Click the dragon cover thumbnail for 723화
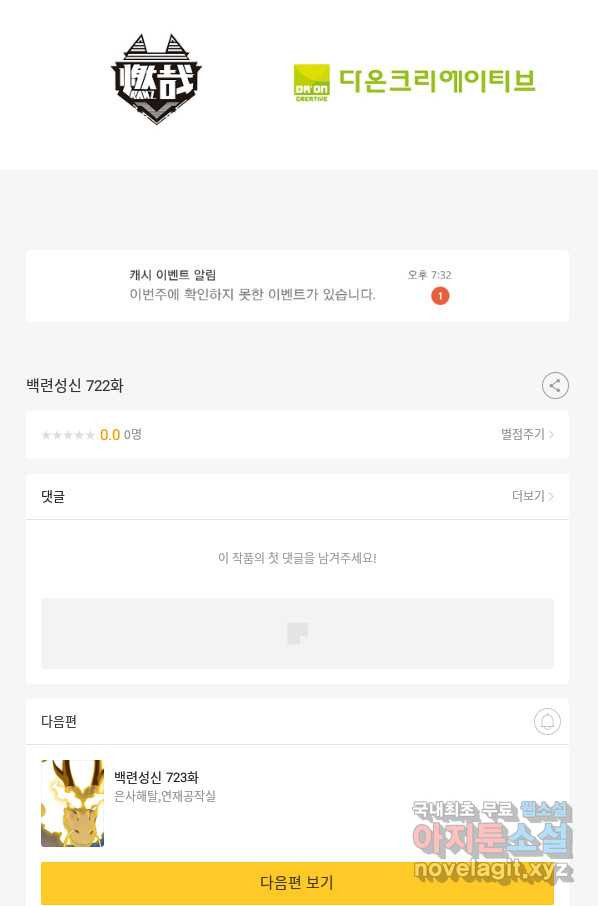This screenshot has height=906, width=598. tap(72, 803)
